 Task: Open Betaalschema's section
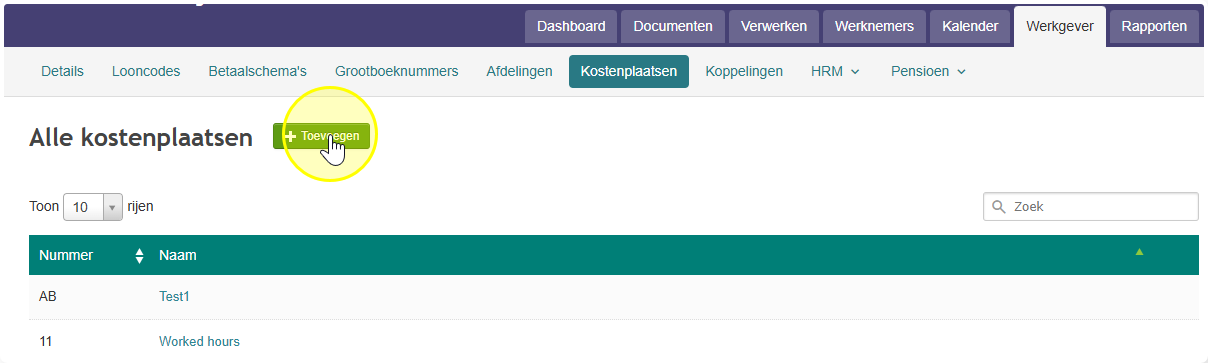[x=257, y=71]
